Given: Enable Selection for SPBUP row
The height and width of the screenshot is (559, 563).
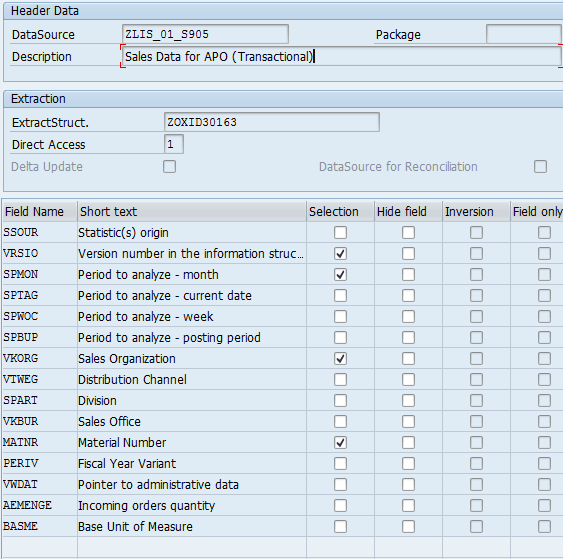Looking at the screenshot, I should coord(340,337).
